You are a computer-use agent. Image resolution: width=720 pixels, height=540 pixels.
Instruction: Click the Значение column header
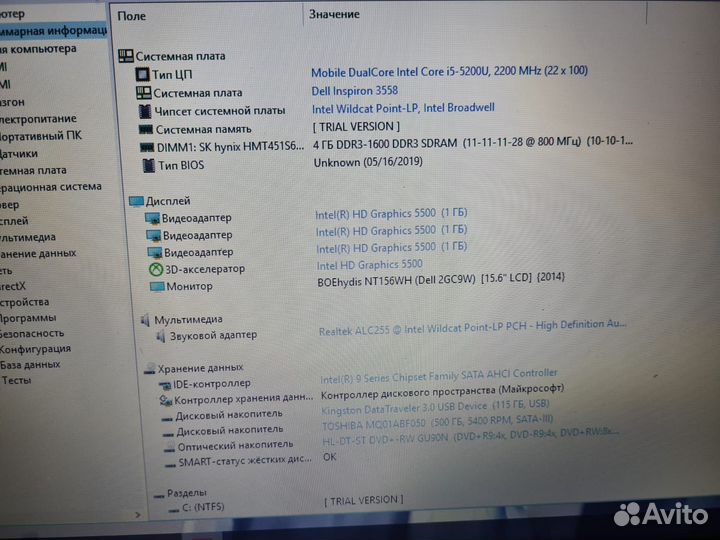coord(334,14)
